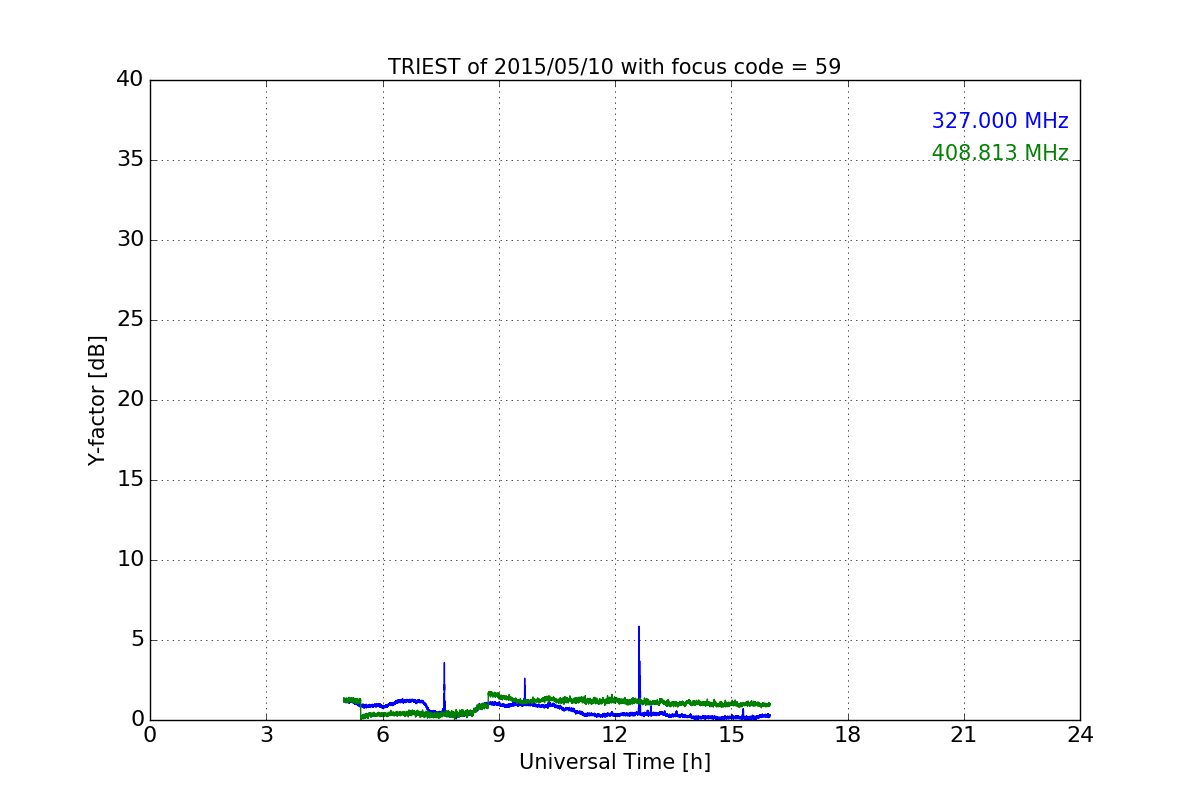Viewport: 1200px width, 800px height.
Task: Click the y-axis tick label '20'
Action: pos(130,400)
